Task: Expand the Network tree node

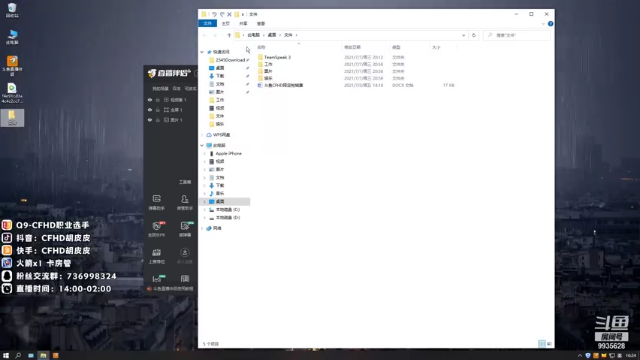Action: 202,229
